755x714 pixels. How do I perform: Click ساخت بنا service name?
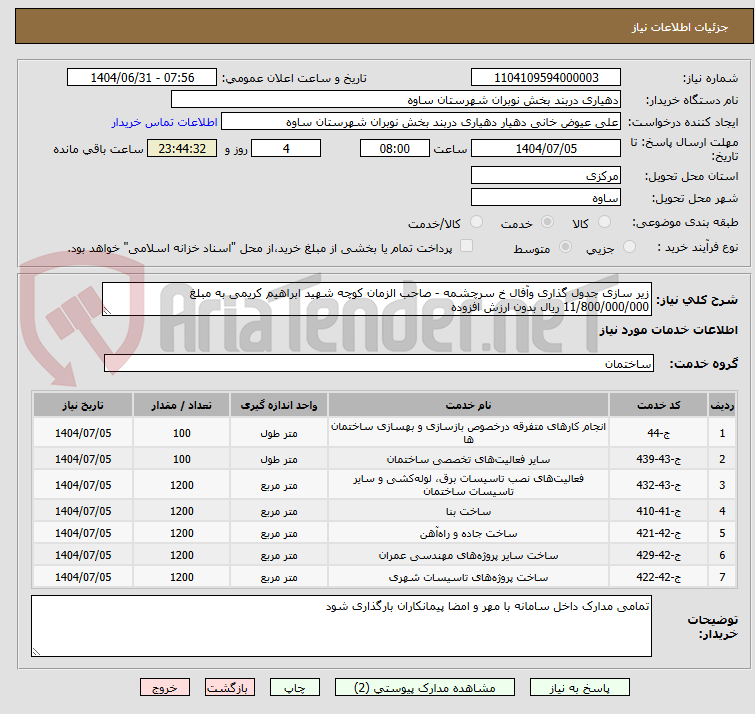point(469,511)
